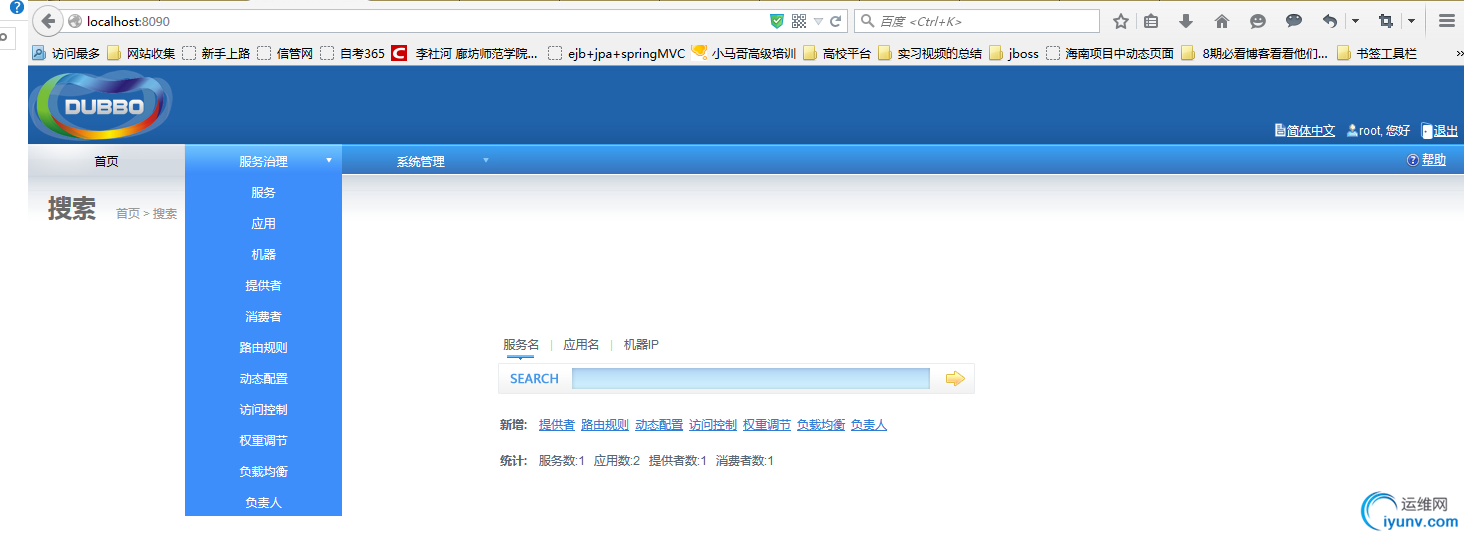Click the green shield security icon

coord(777,21)
